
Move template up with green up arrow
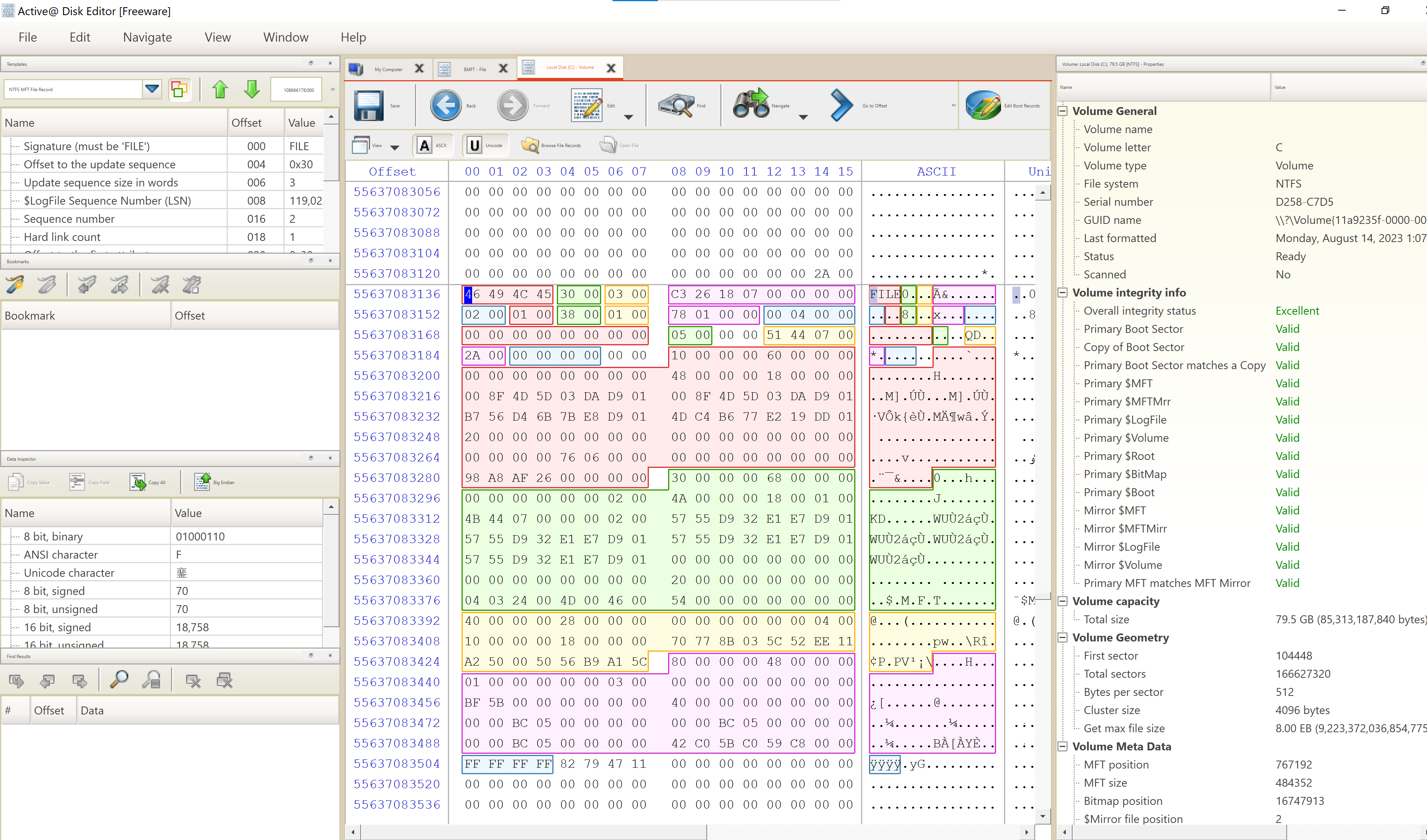click(220, 89)
